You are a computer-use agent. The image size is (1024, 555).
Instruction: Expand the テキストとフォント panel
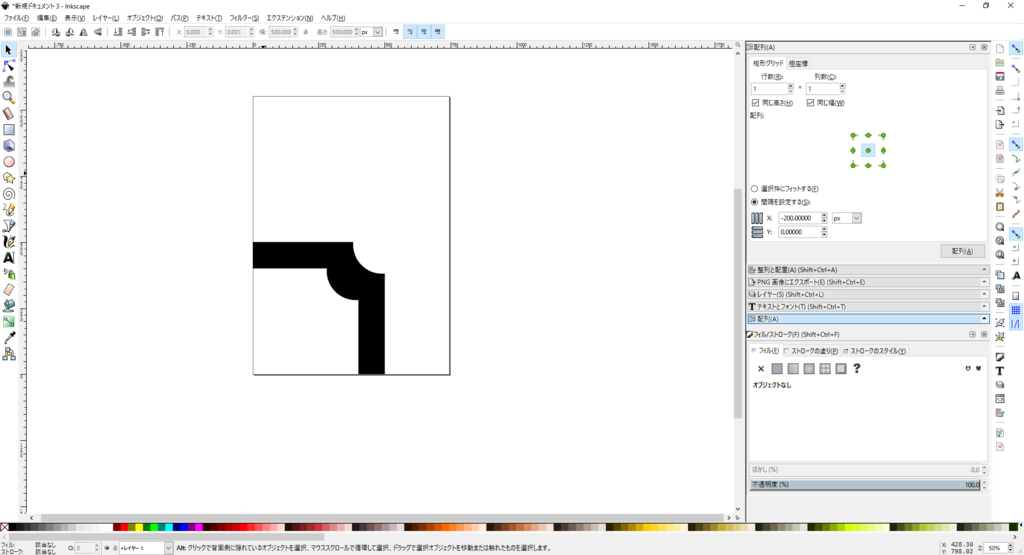click(x=867, y=307)
